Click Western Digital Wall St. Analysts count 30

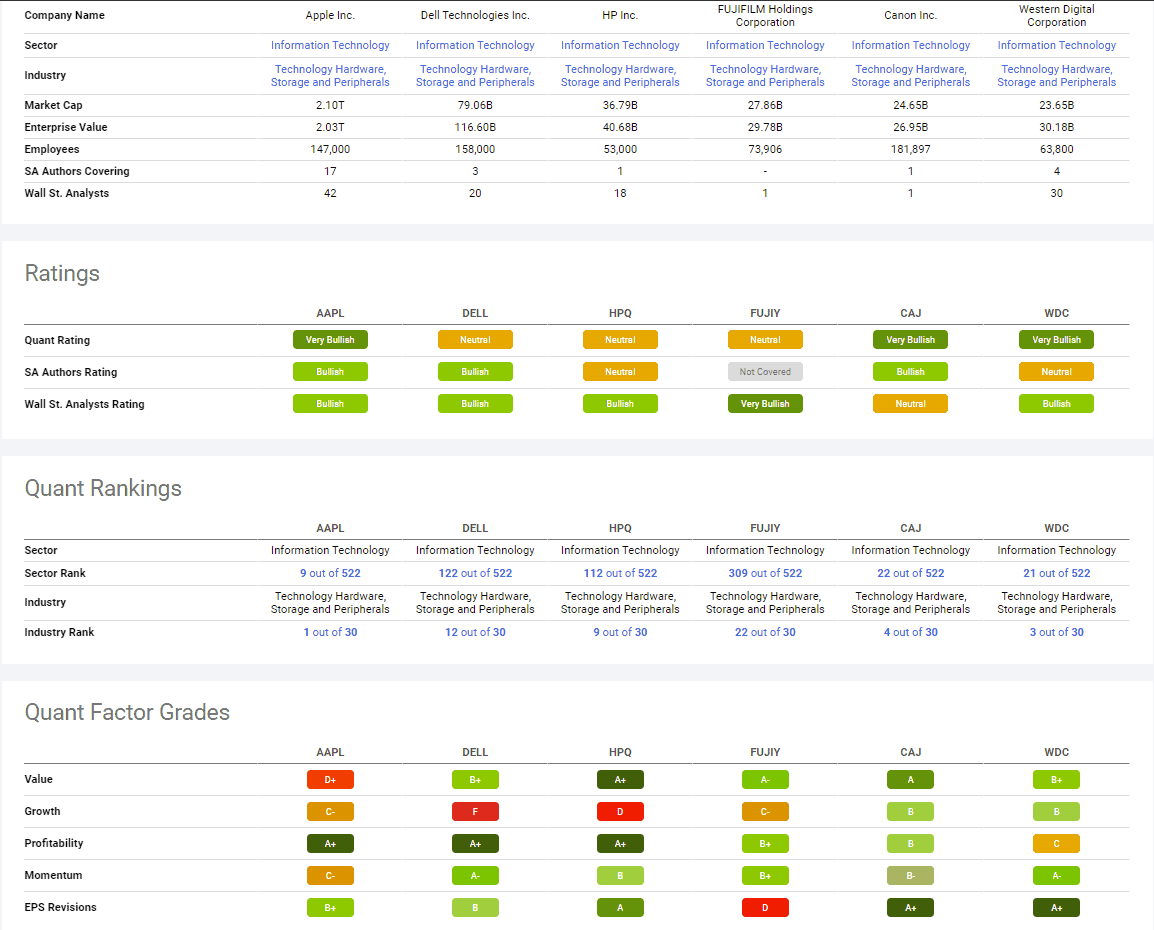point(1056,194)
